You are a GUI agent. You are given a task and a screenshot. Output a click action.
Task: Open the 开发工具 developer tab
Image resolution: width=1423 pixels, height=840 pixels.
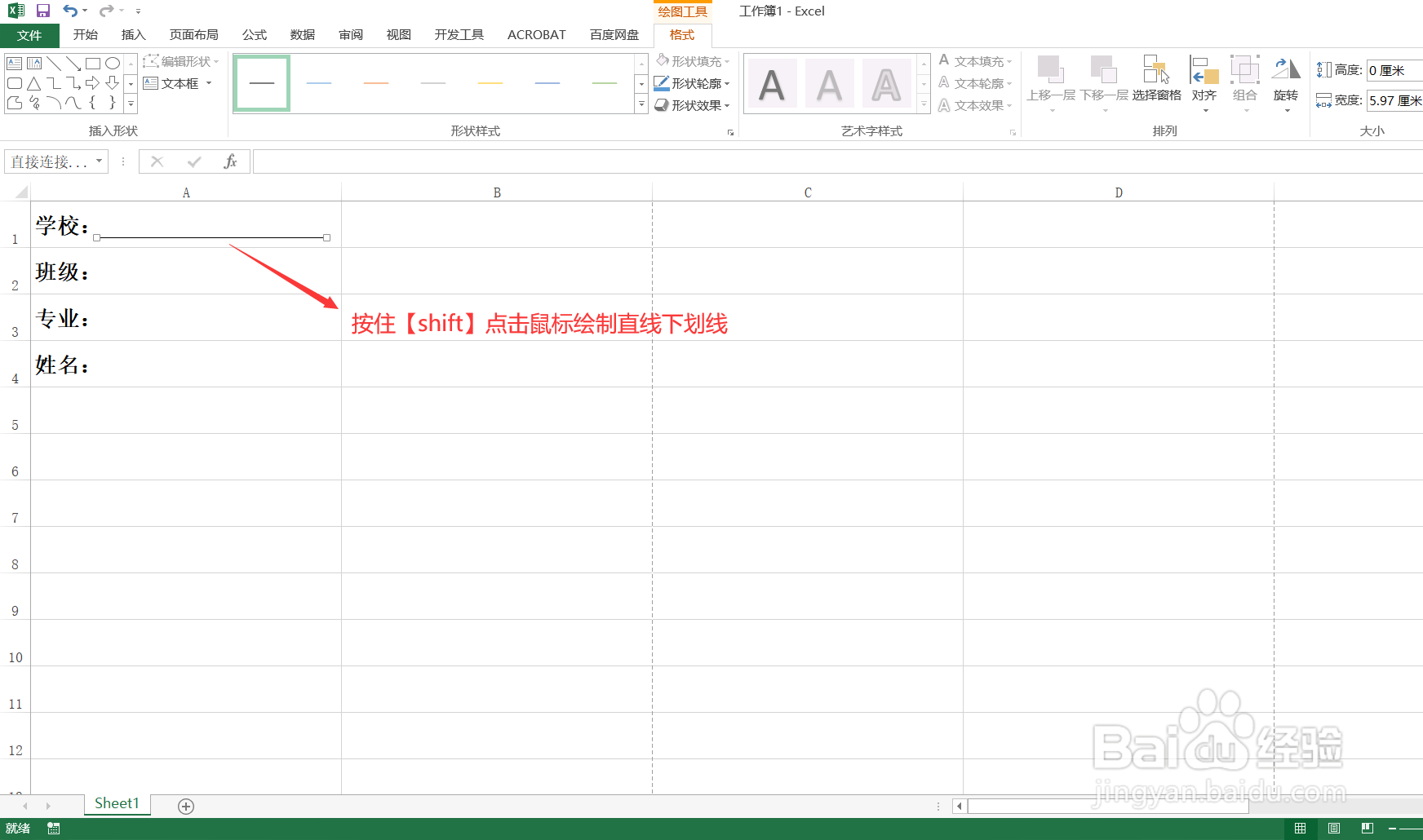459,35
